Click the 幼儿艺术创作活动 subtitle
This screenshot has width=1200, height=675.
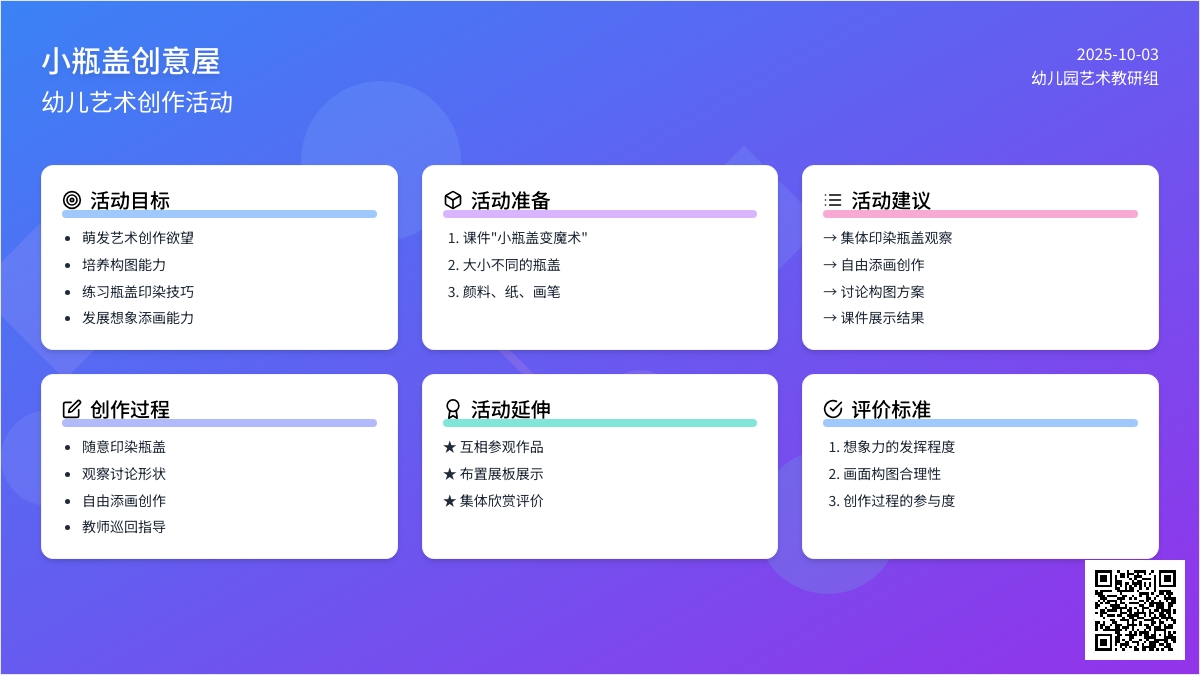pos(137,102)
